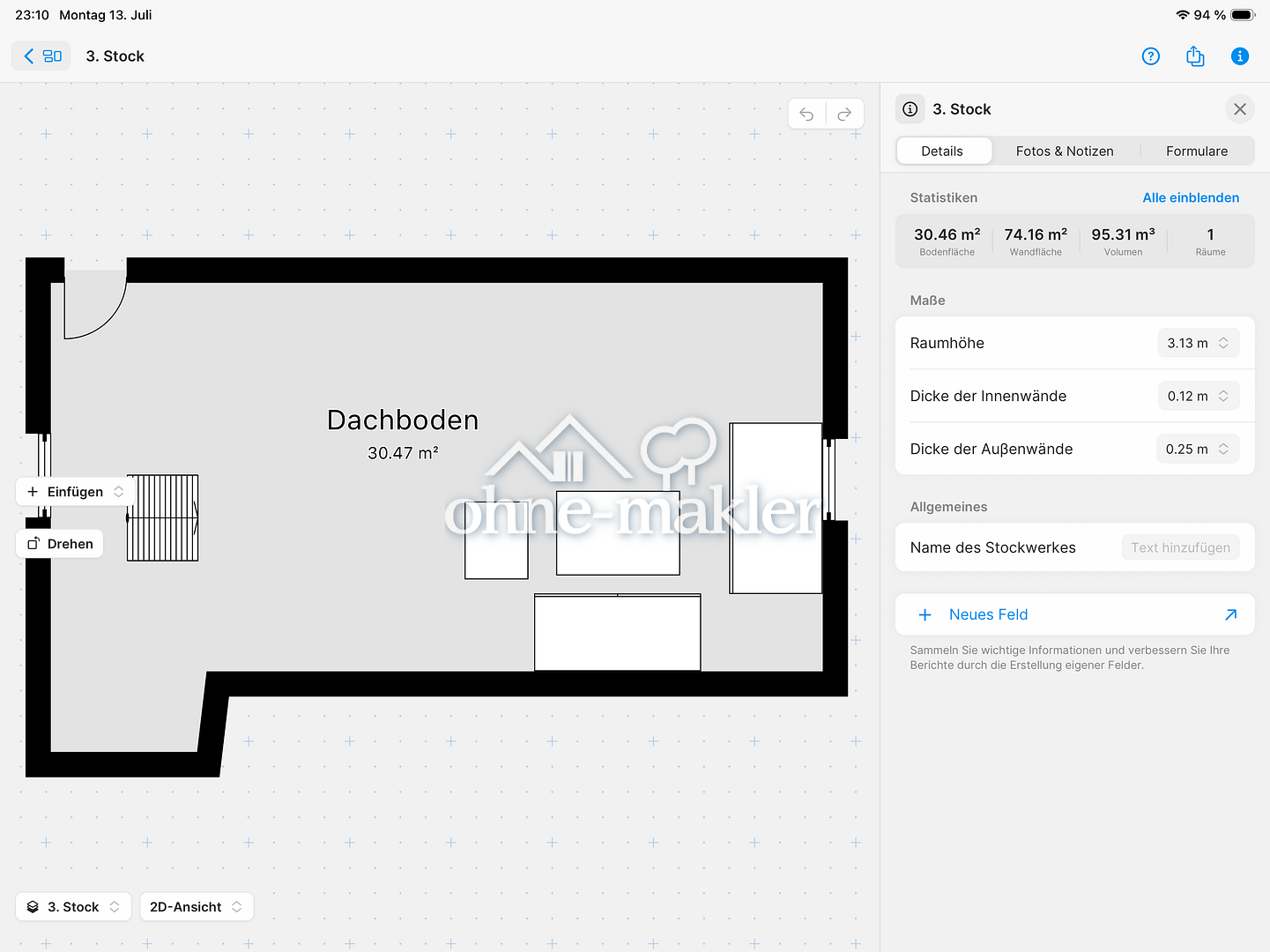
Task: Click the Drehen rotate button
Action: pyautogui.click(x=60, y=544)
